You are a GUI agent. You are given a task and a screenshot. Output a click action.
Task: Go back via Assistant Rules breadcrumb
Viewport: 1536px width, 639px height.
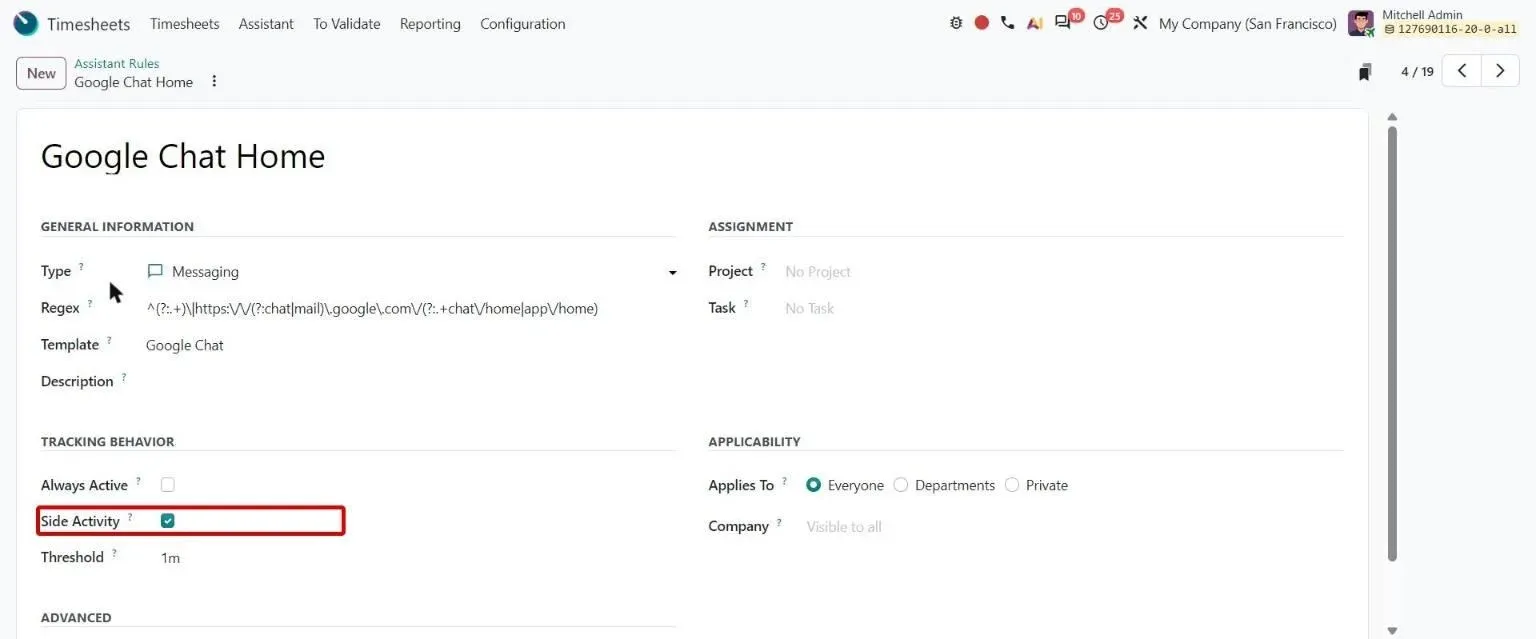pos(116,63)
